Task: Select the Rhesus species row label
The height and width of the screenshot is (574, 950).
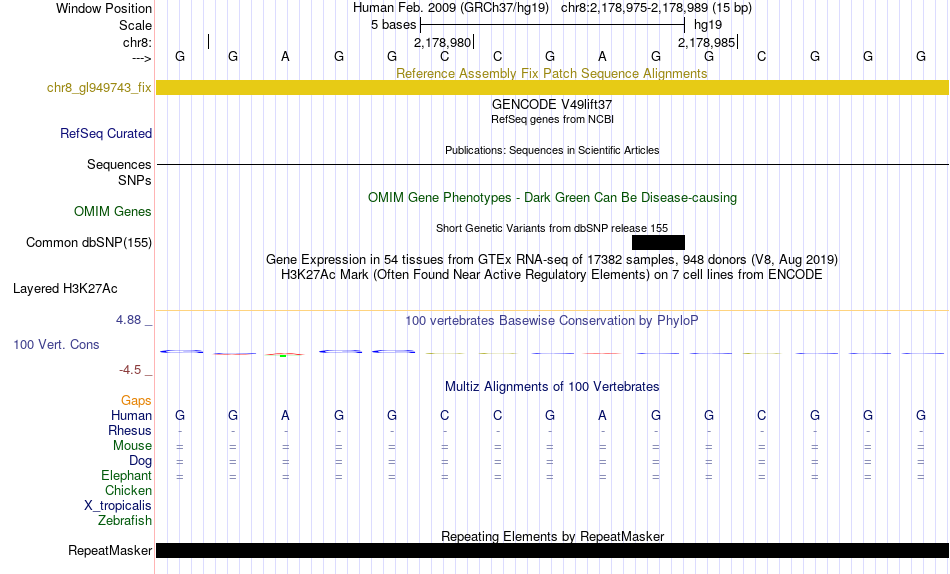Action: 130,430
